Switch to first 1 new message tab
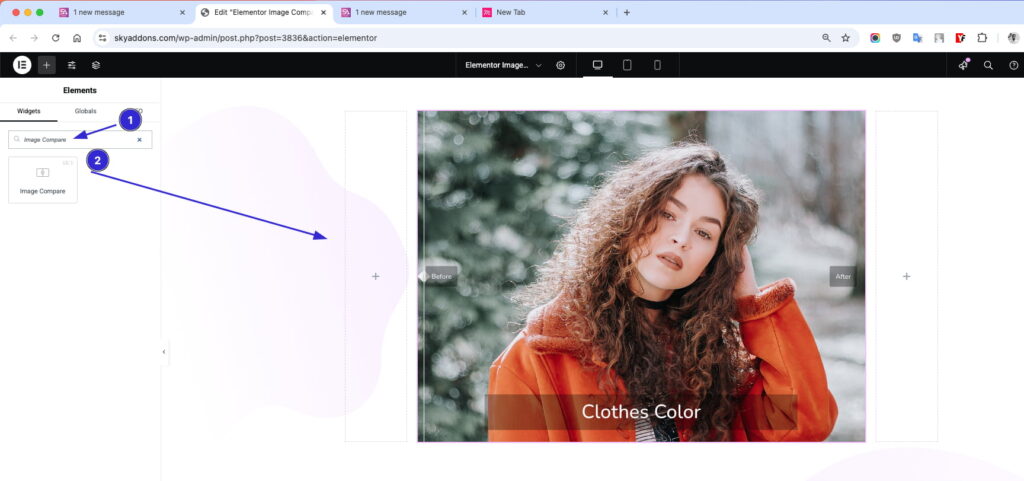1024x481 pixels. click(x=120, y=12)
